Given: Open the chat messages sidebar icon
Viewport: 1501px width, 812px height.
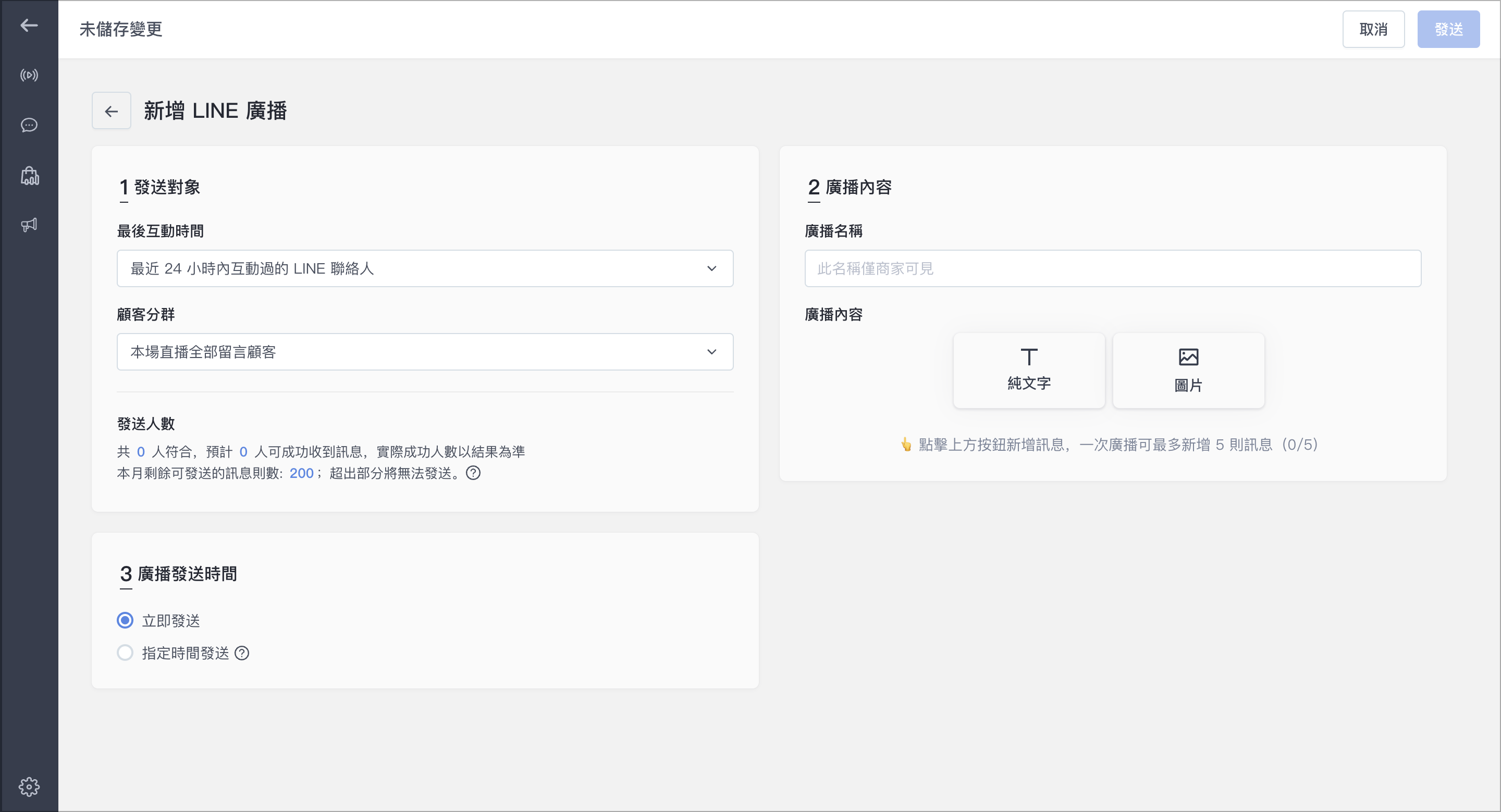Looking at the screenshot, I should [29, 125].
